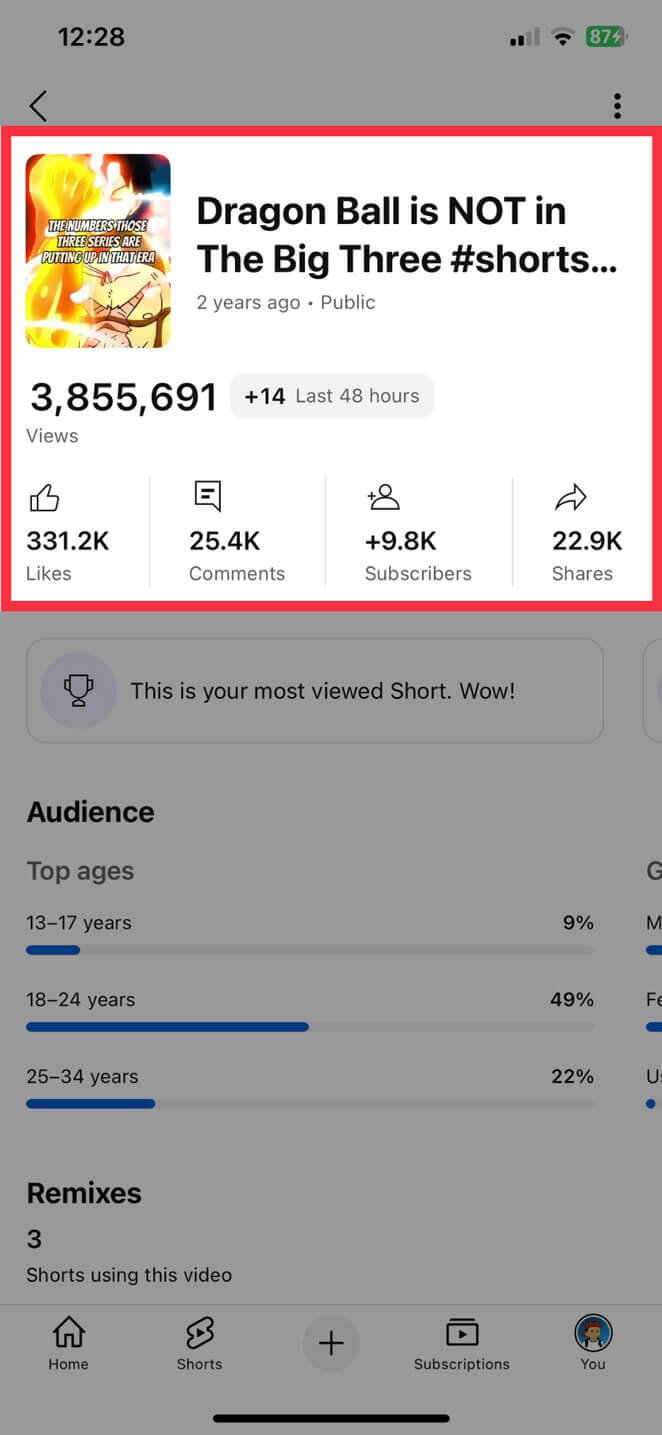662x1435 pixels.
Task: Tap the thumbs-up Likes icon
Action: 44,497
